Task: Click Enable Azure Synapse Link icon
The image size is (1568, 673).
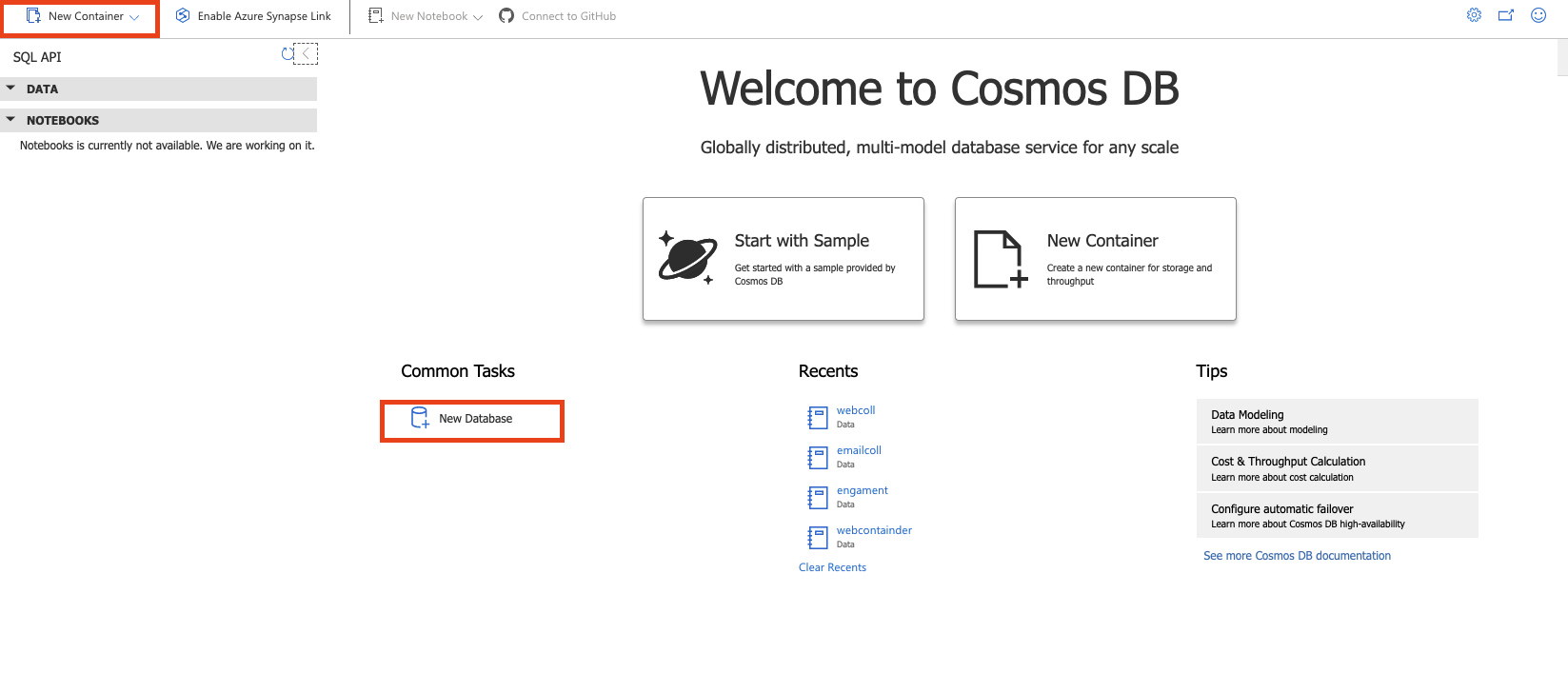Action: [x=183, y=16]
